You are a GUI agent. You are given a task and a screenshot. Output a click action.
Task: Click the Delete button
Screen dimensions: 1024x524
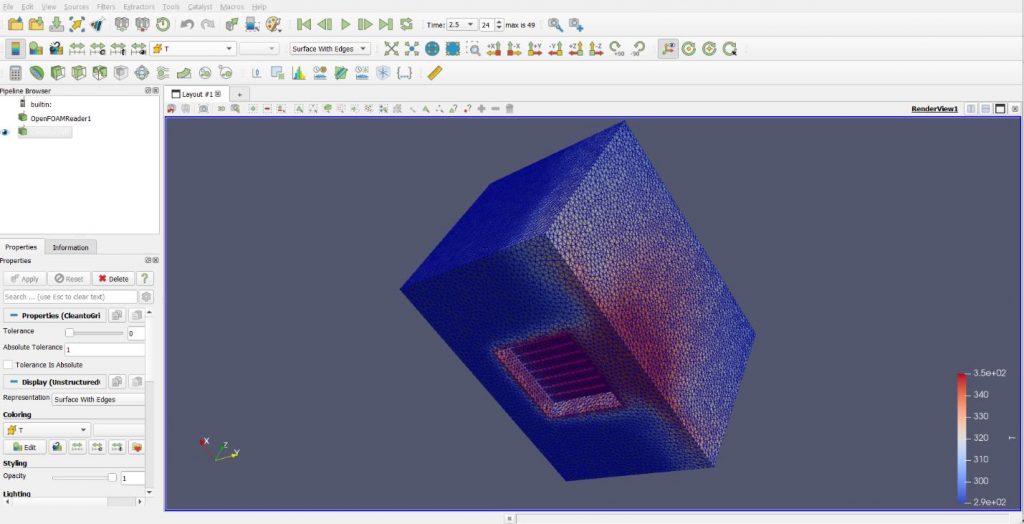(x=112, y=279)
